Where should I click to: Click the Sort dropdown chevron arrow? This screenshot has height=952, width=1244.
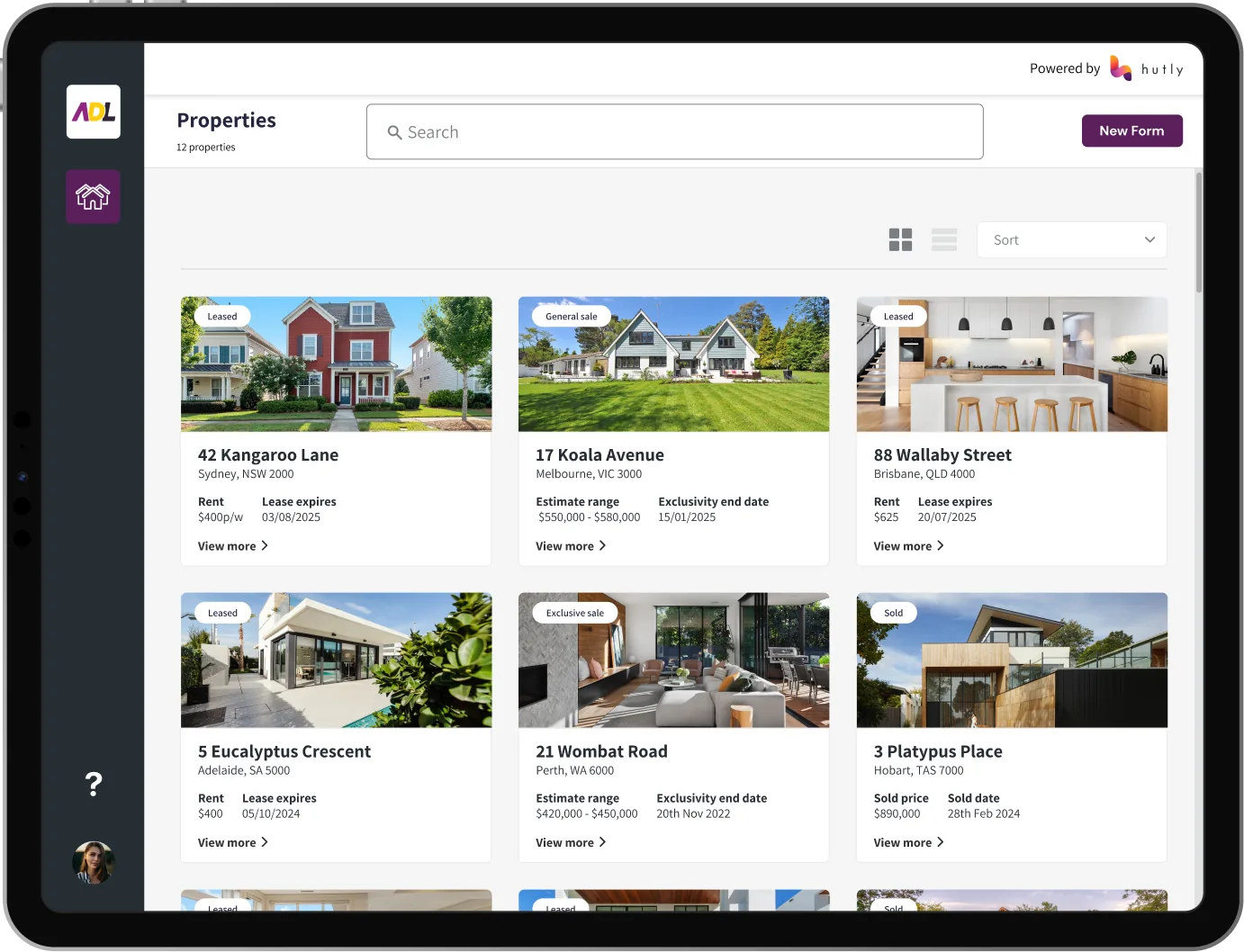tap(1149, 239)
